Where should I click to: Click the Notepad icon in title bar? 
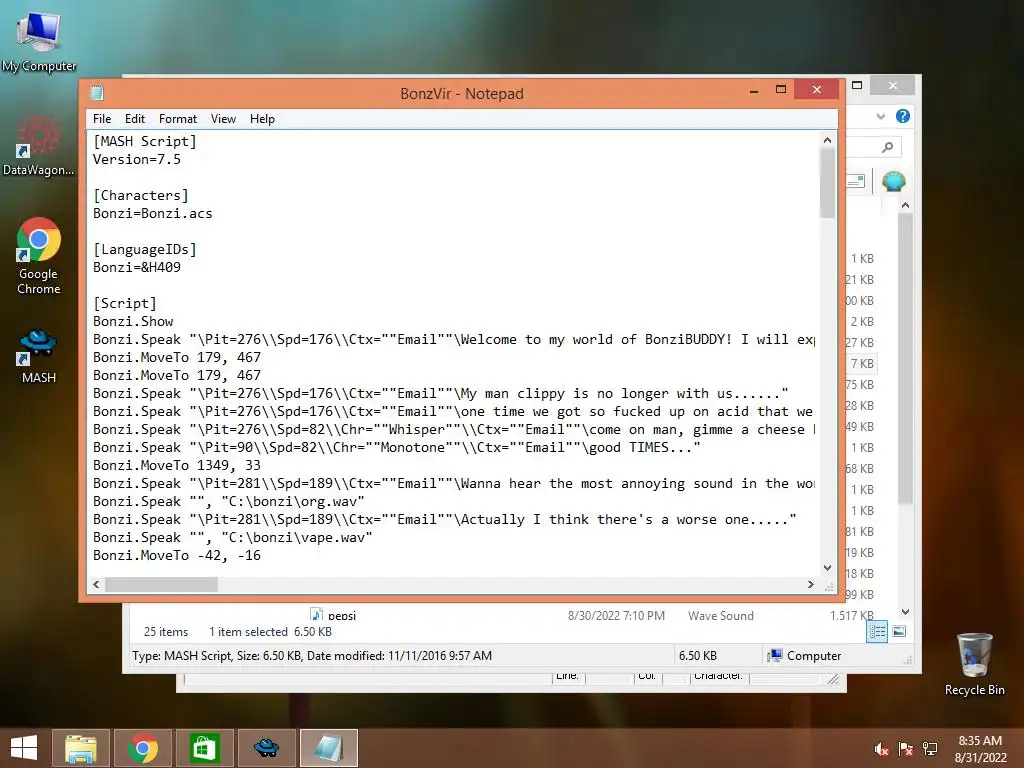[x=97, y=93]
